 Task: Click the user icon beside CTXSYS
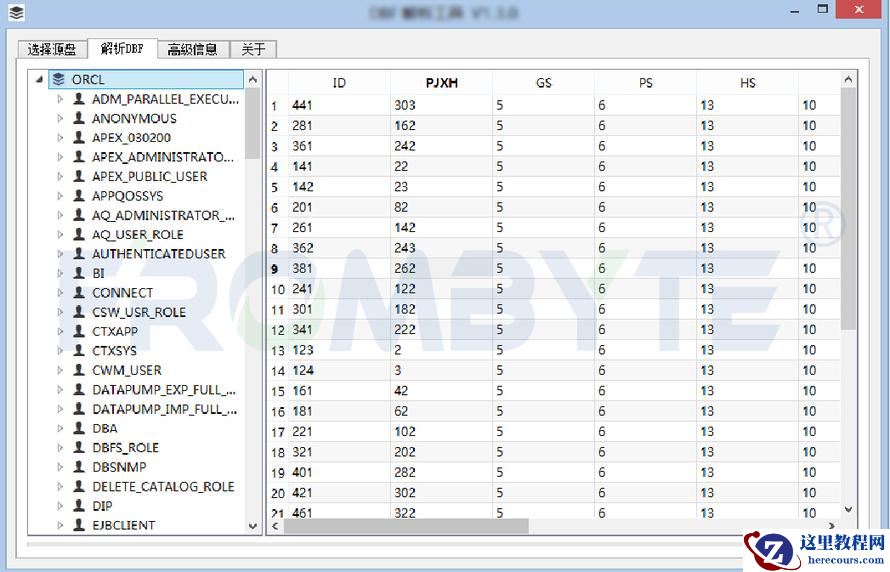[x=79, y=351]
